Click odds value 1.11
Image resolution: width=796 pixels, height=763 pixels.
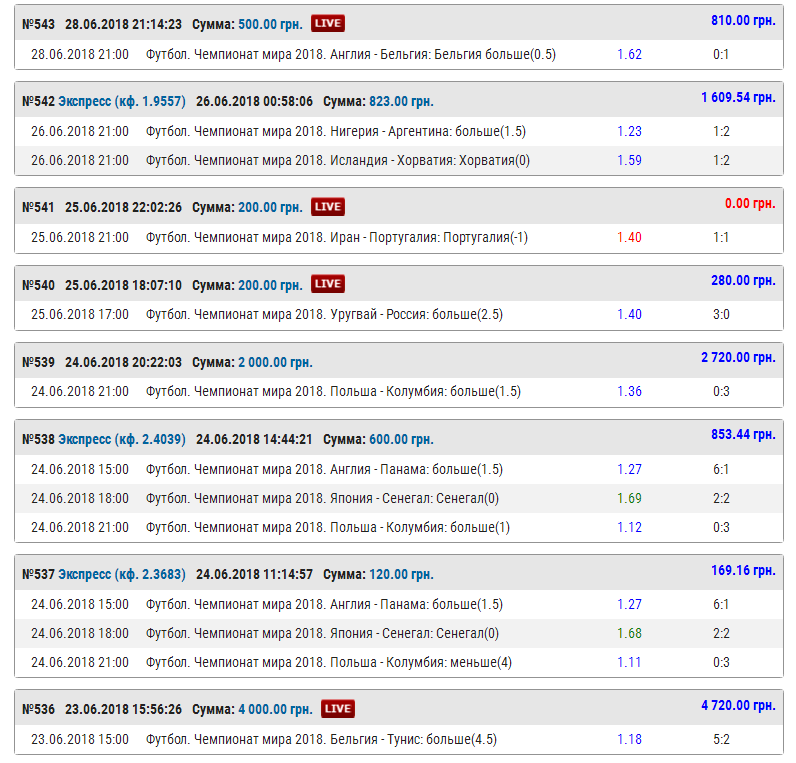(x=629, y=662)
